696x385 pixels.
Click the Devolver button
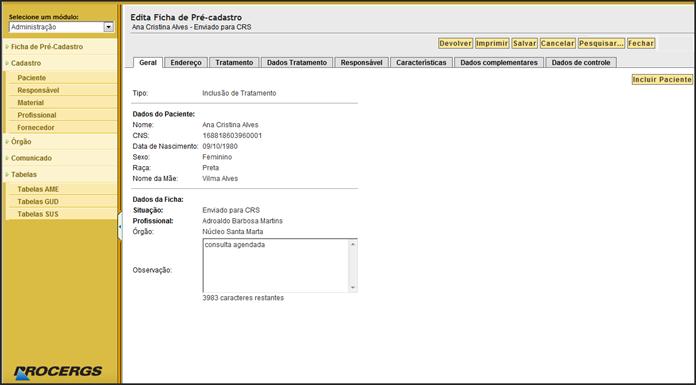coord(455,44)
